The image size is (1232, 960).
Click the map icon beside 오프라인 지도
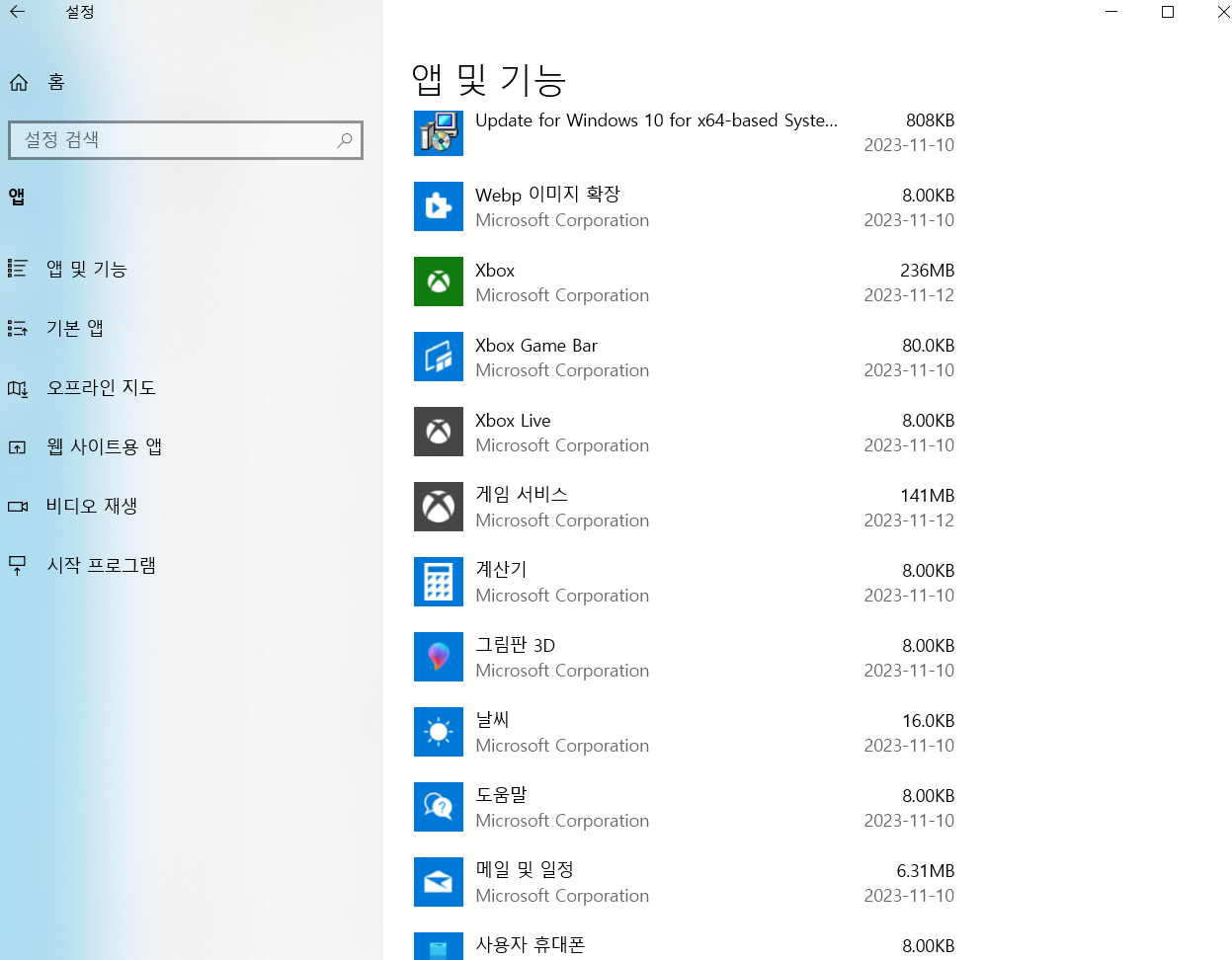pos(18,388)
